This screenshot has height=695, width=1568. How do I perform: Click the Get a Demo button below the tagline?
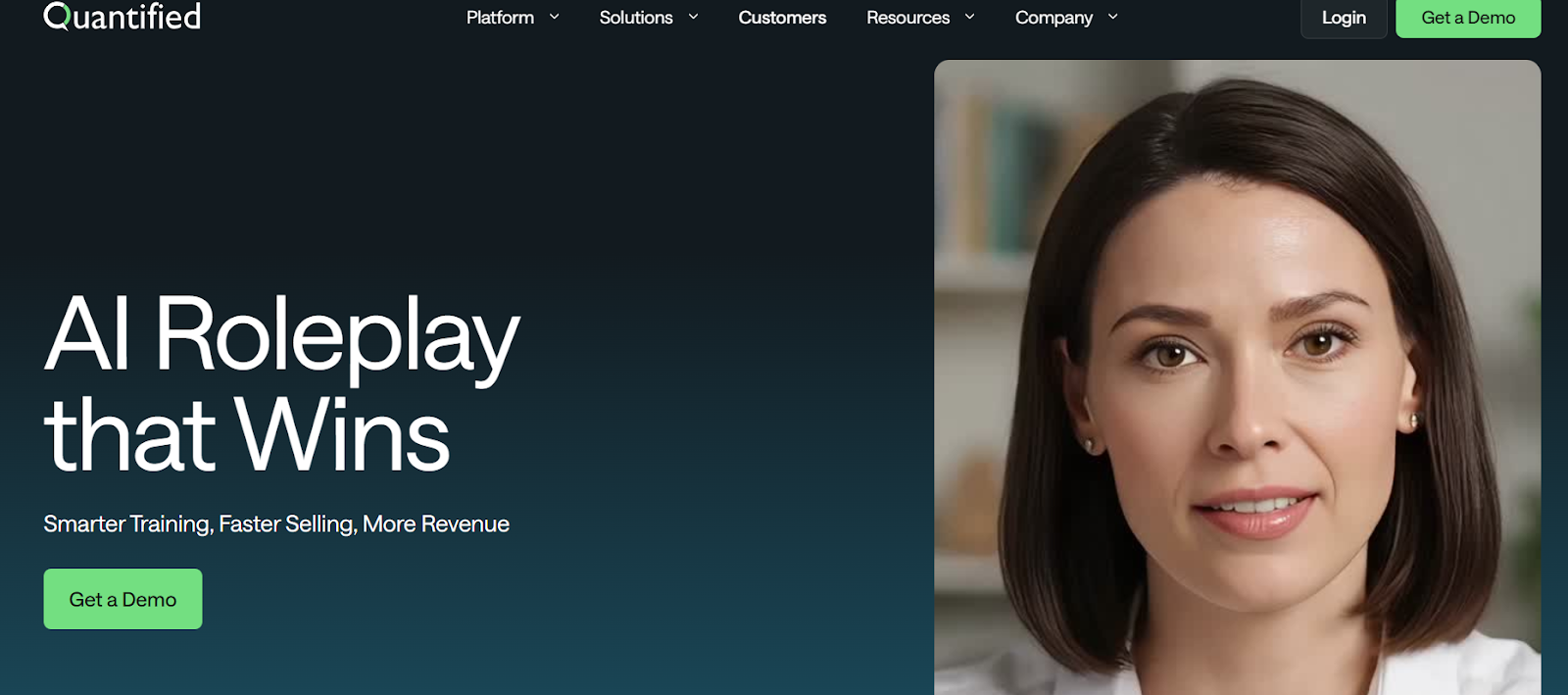click(122, 599)
